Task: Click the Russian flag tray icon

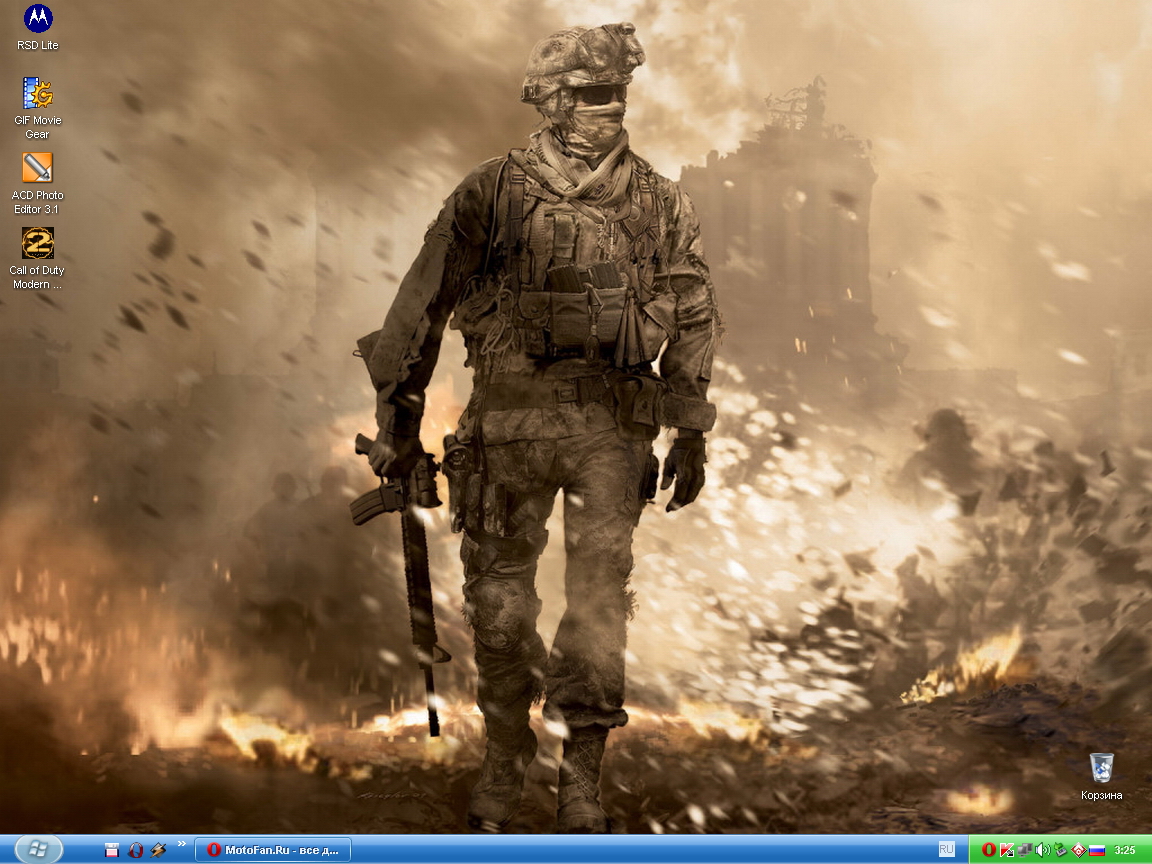Action: (x=1096, y=850)
